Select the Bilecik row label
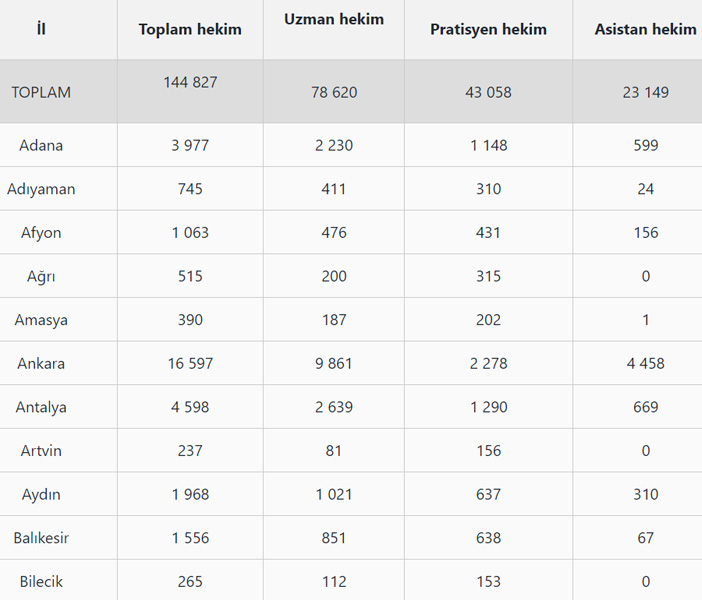Viewport: 702px width, 600px height. pos(41,582)
